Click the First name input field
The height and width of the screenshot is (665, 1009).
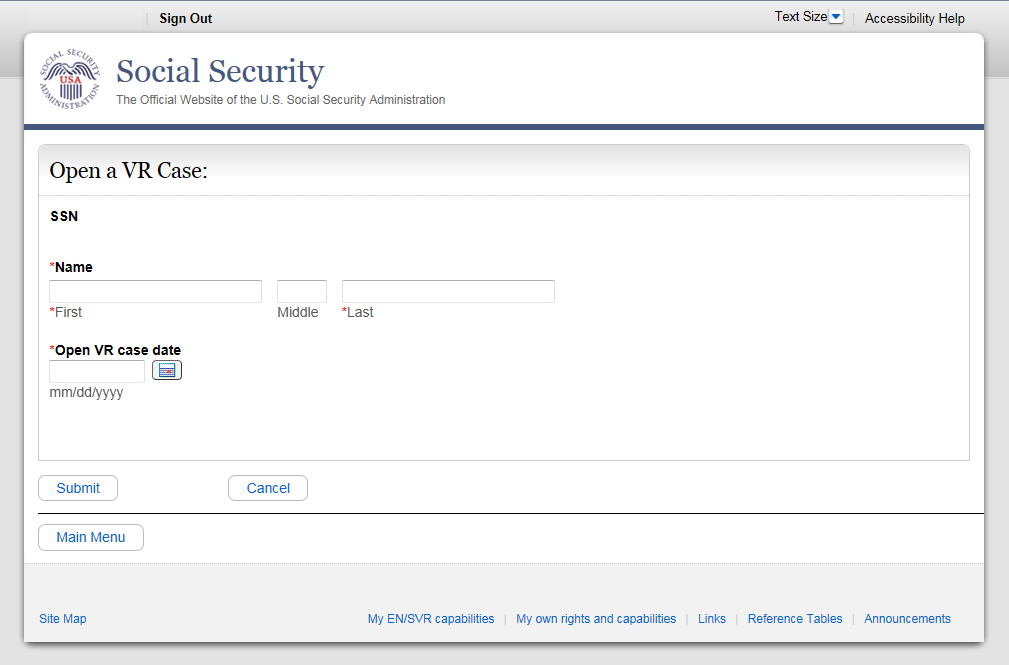tap(155, 291)
